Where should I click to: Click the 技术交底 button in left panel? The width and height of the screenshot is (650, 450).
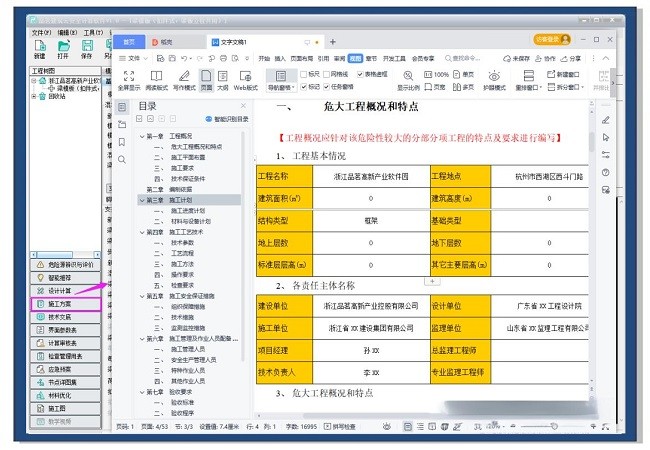pyautogui.click(x=65, y=317)
